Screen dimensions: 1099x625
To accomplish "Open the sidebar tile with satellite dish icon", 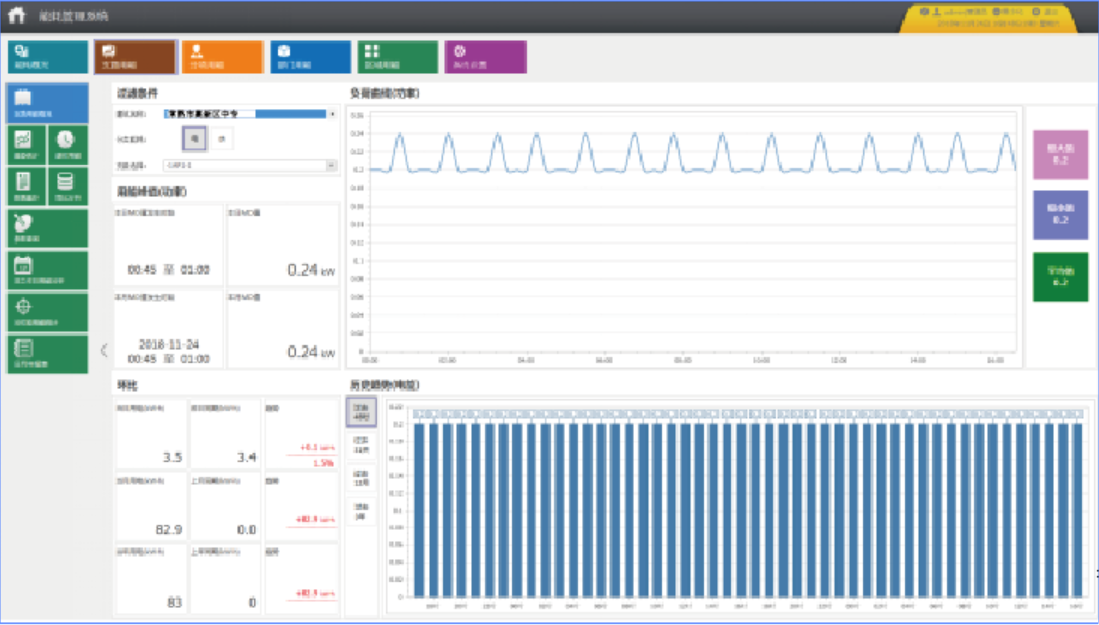I will point(48,228).
